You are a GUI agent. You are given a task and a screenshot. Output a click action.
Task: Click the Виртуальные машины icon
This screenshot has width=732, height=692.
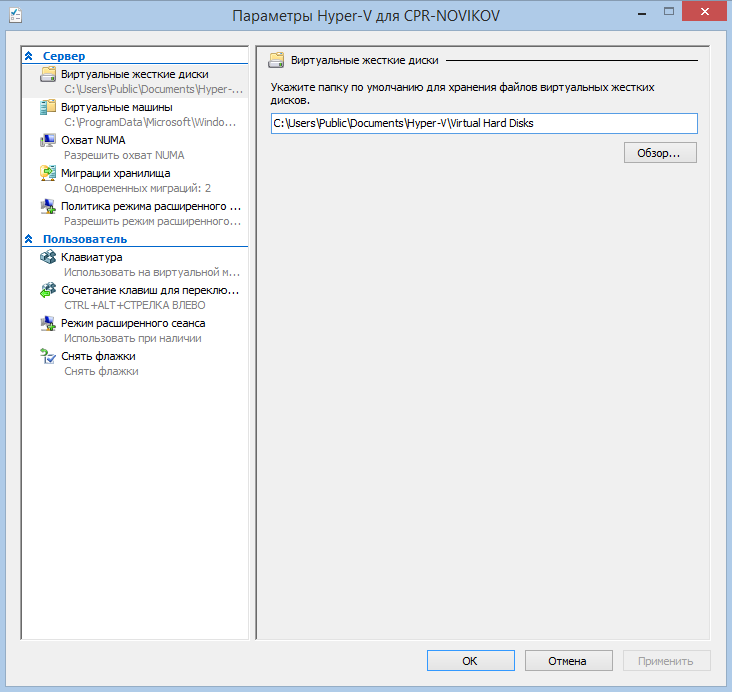48,108
